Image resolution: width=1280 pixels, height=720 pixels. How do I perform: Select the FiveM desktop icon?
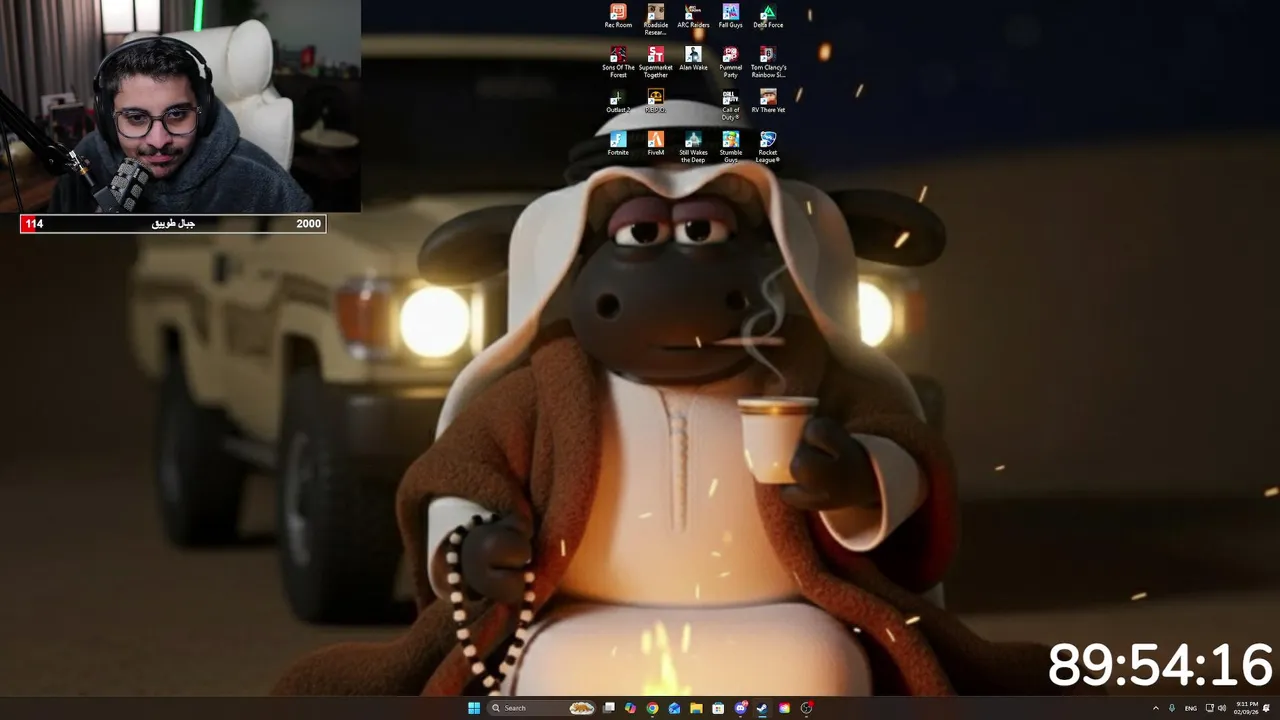pyautogui.click(x=655, y=144)
